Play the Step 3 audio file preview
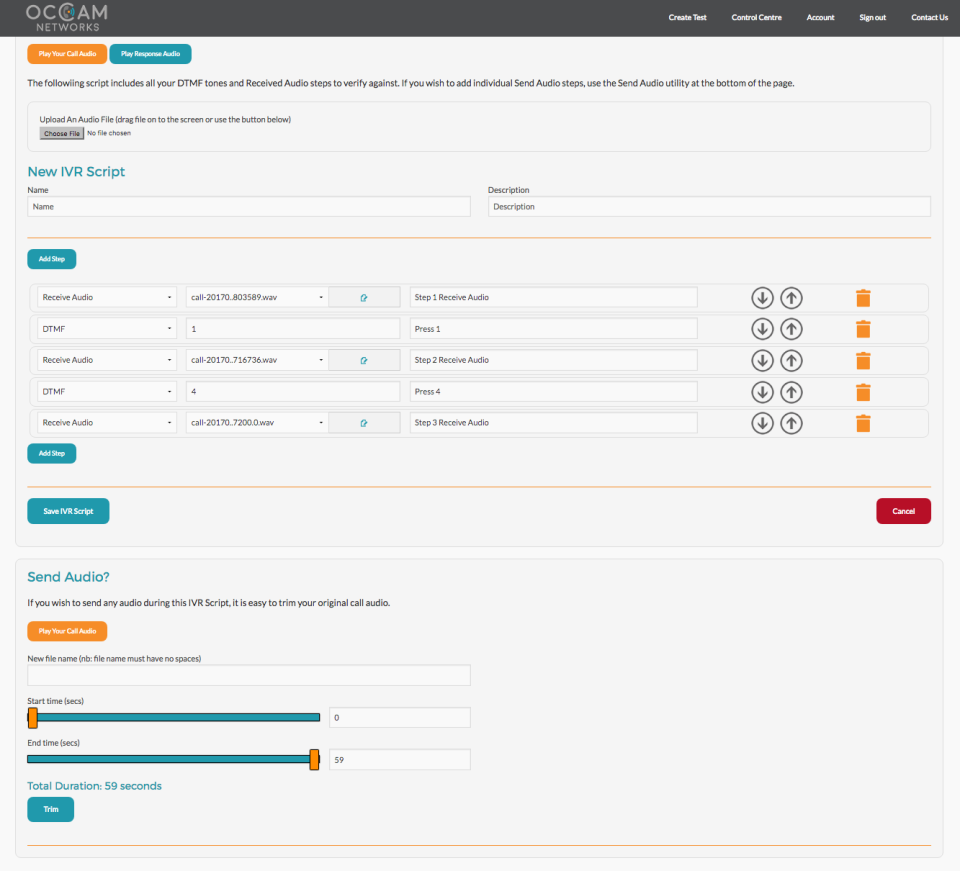The height and width of the screenshot is (871, 960). coord(363,422)
